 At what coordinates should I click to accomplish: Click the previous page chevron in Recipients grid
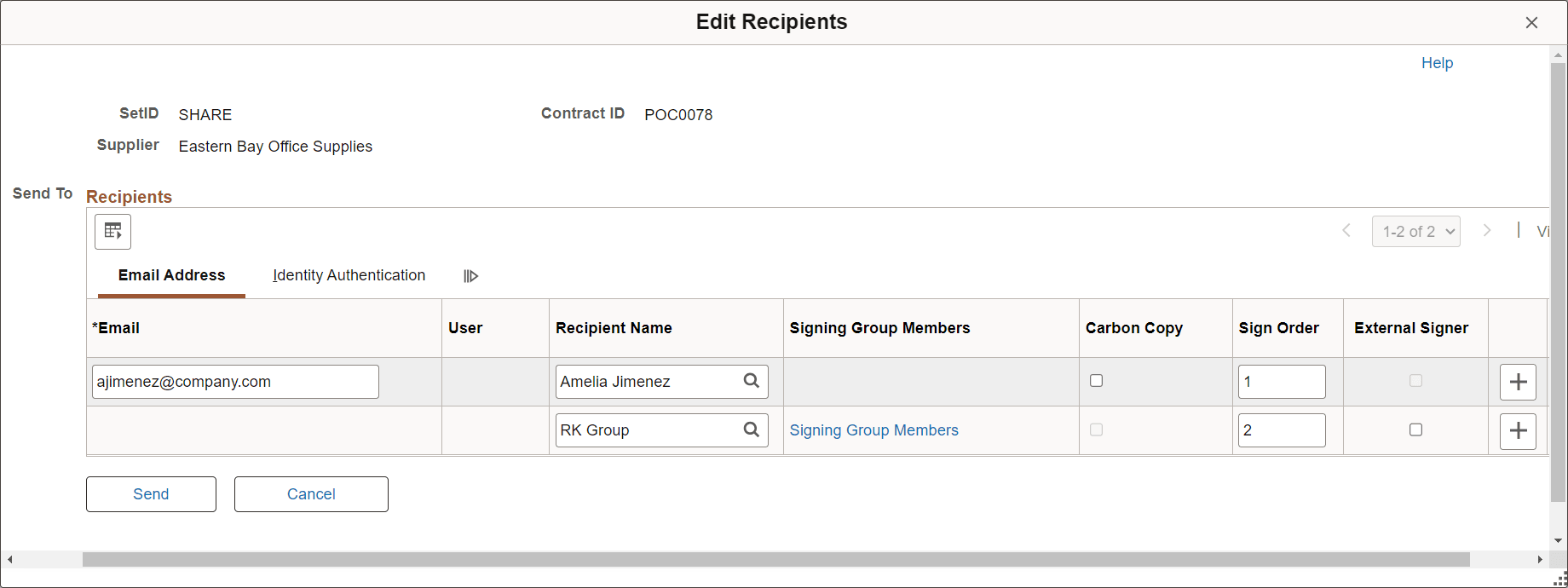click(x=1346, y=230)
